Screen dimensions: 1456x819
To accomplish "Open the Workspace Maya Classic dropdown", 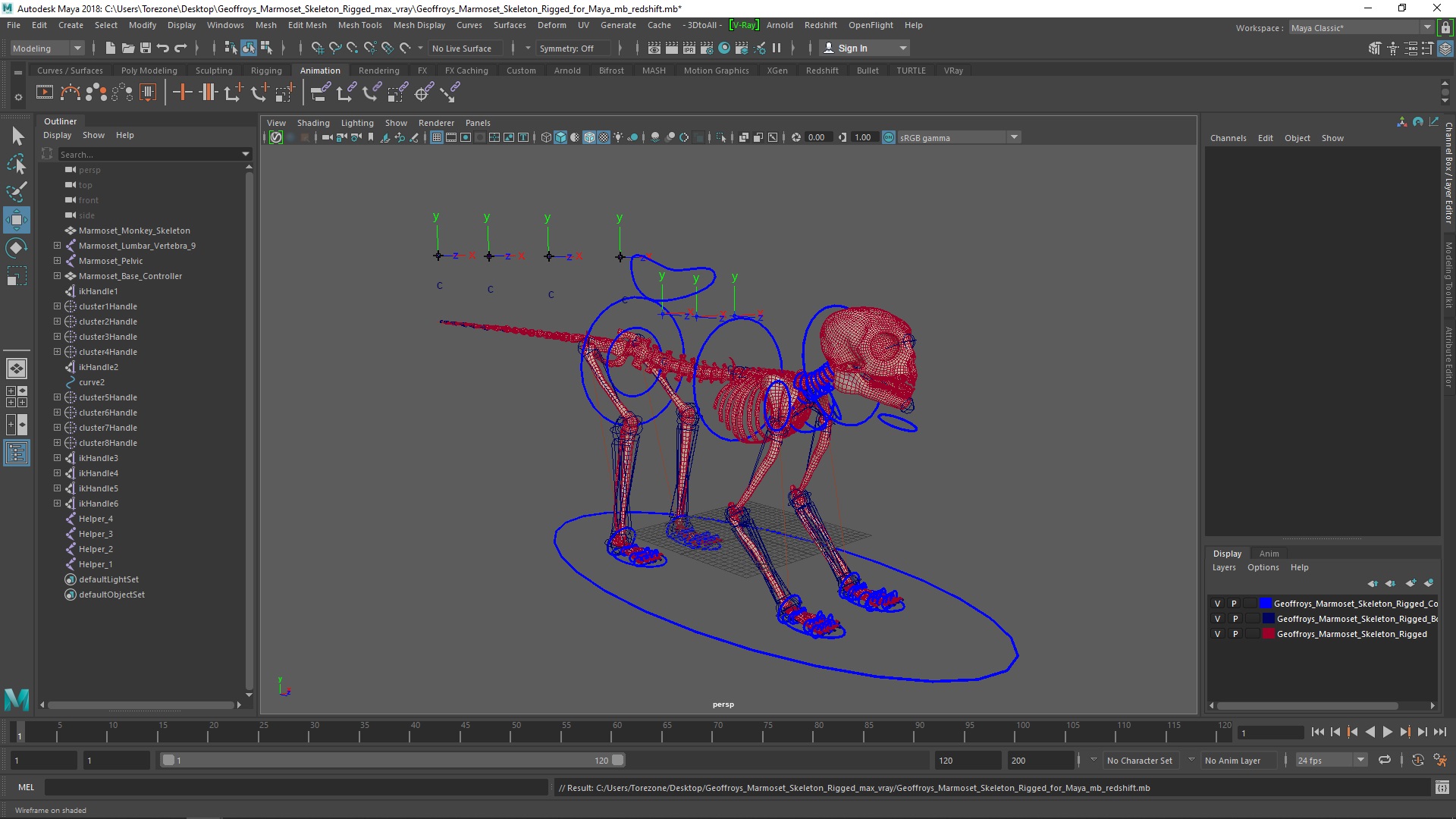I will point(1361,28).
